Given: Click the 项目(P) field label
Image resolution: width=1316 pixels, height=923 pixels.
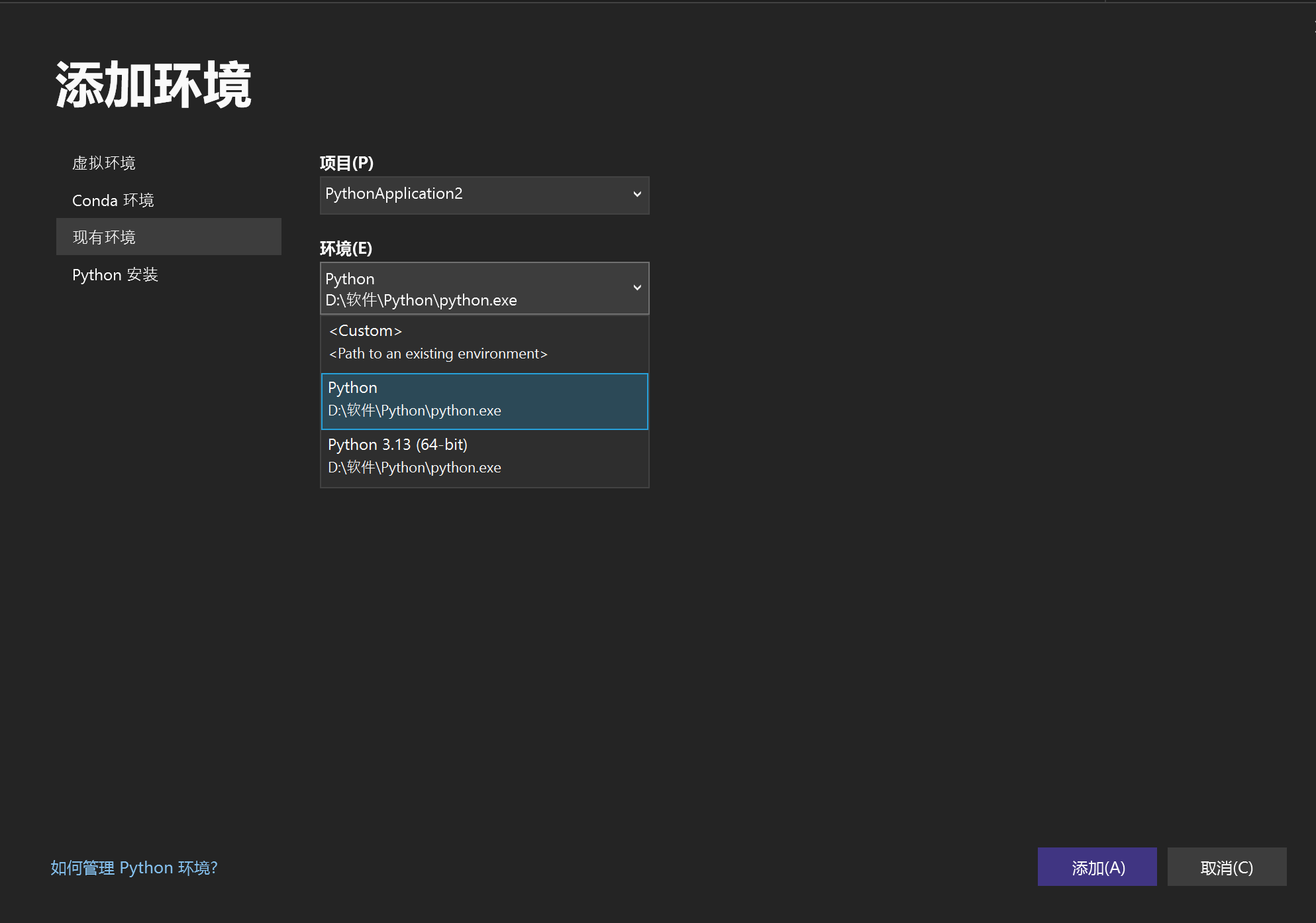Looking at the screenshot, I should tap(346, 163).
